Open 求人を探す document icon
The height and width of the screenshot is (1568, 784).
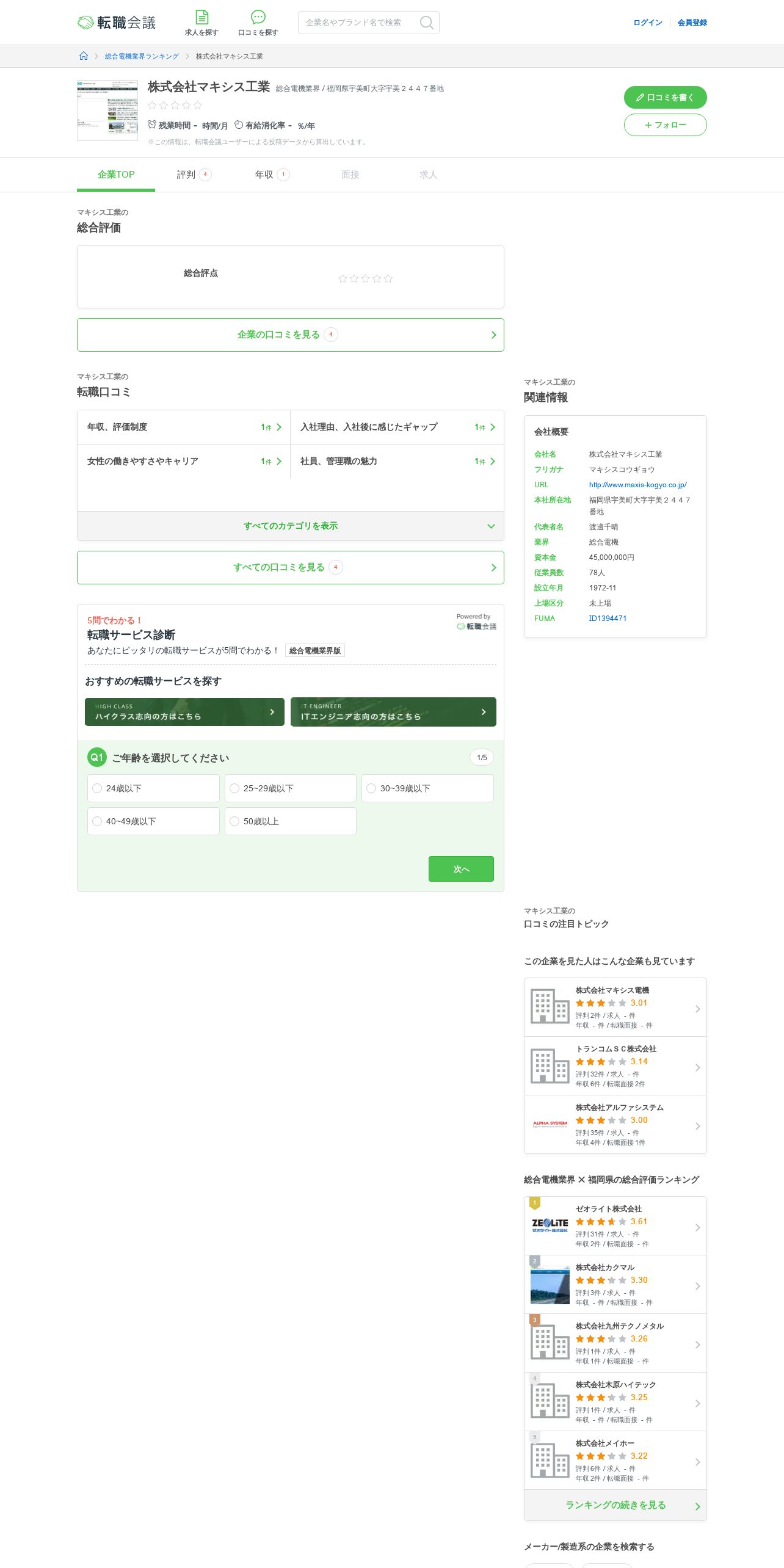(201, 17)
